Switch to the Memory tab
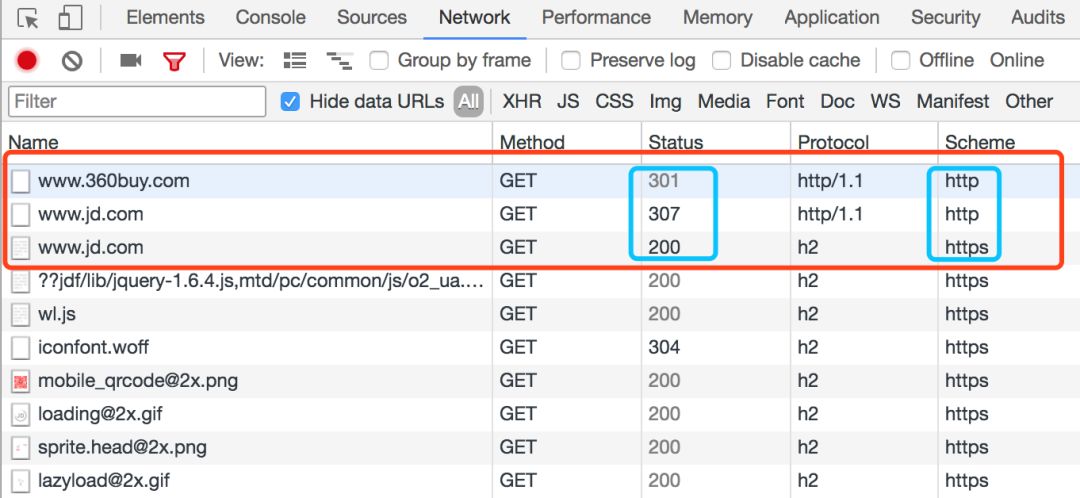Viewport: 1080px width, 498px height. click(x=718, y=18)
